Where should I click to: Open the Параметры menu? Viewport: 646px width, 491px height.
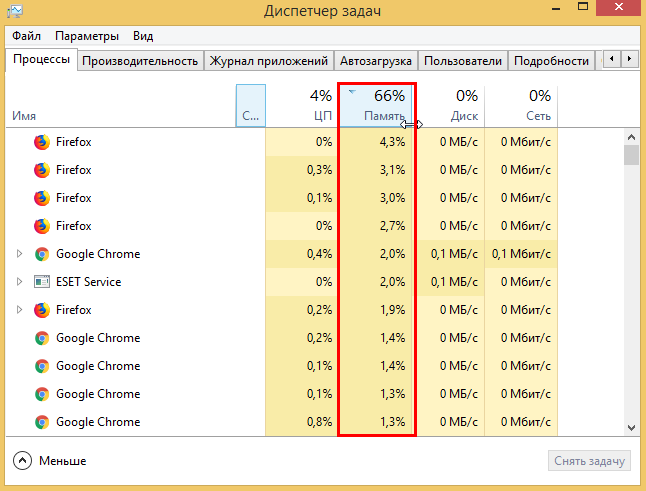[87, 36]
